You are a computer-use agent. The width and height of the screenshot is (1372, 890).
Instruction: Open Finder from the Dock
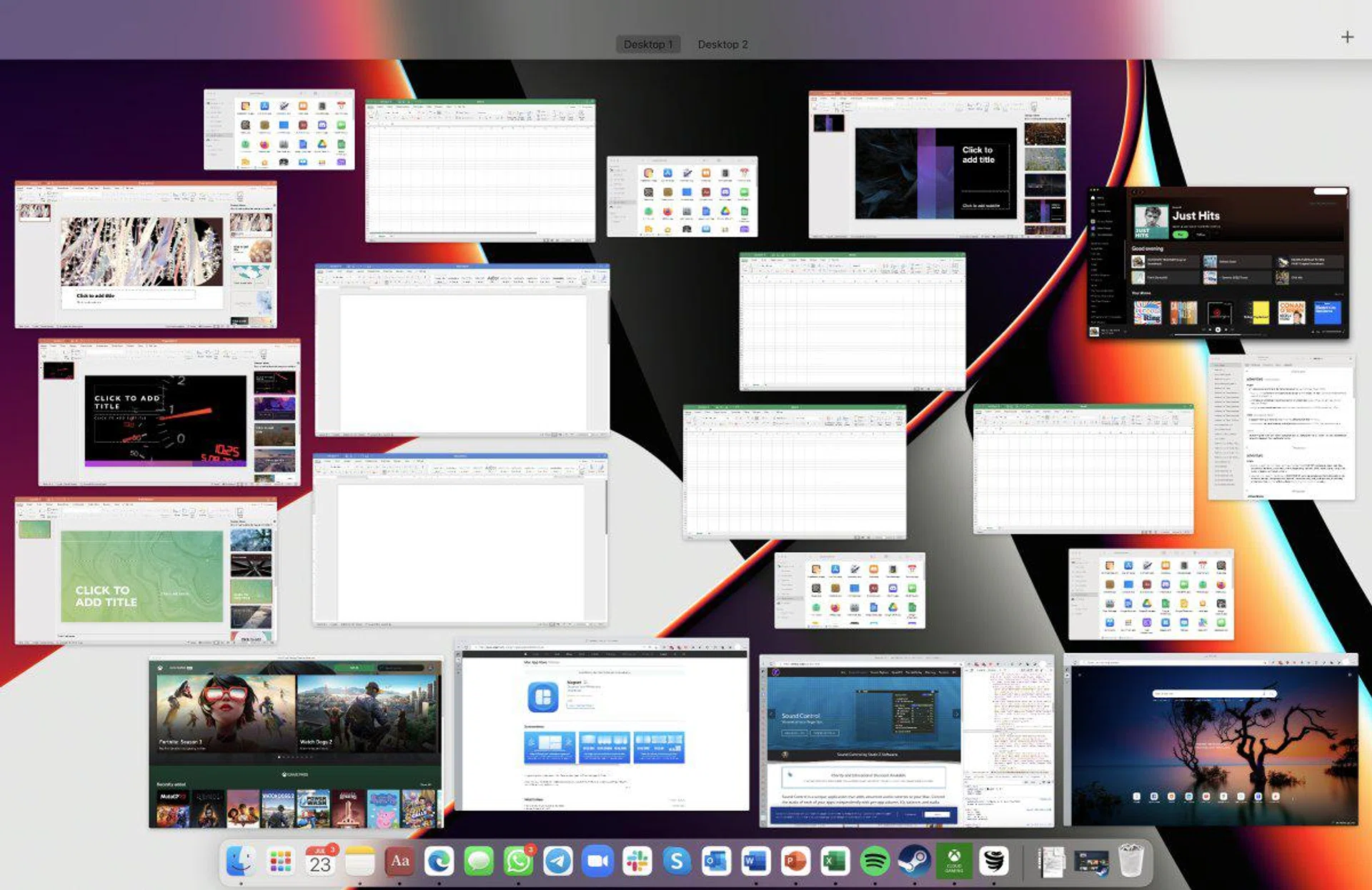coord(241,861)
